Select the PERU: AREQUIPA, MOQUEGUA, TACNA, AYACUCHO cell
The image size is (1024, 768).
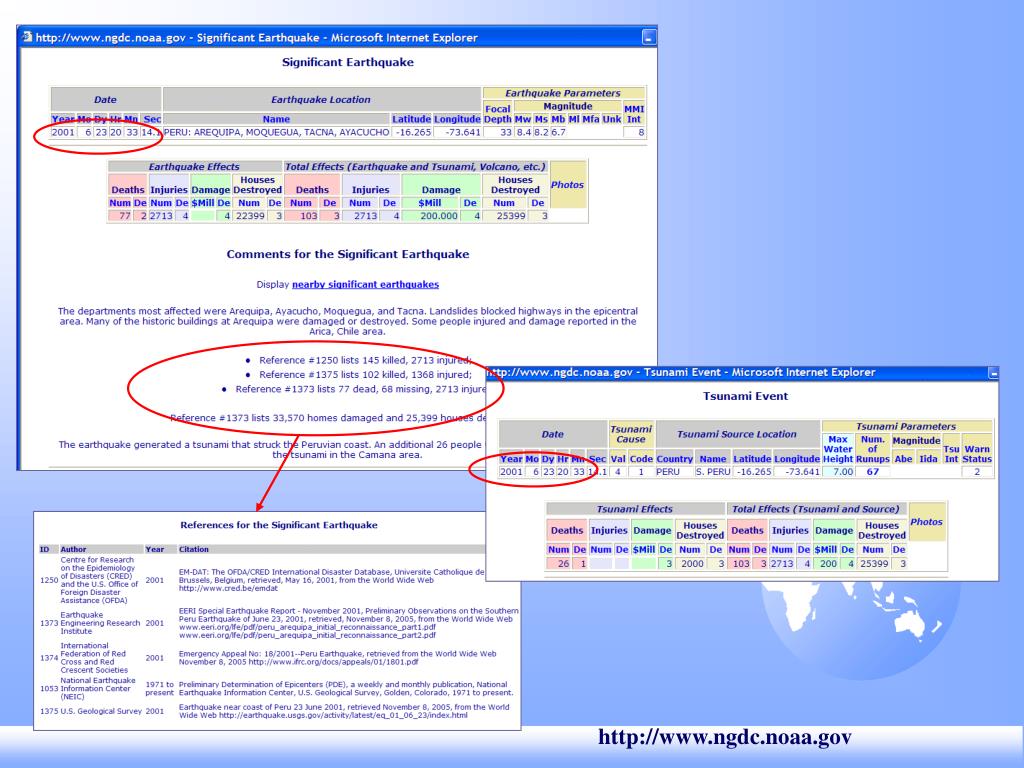(276, 132)
